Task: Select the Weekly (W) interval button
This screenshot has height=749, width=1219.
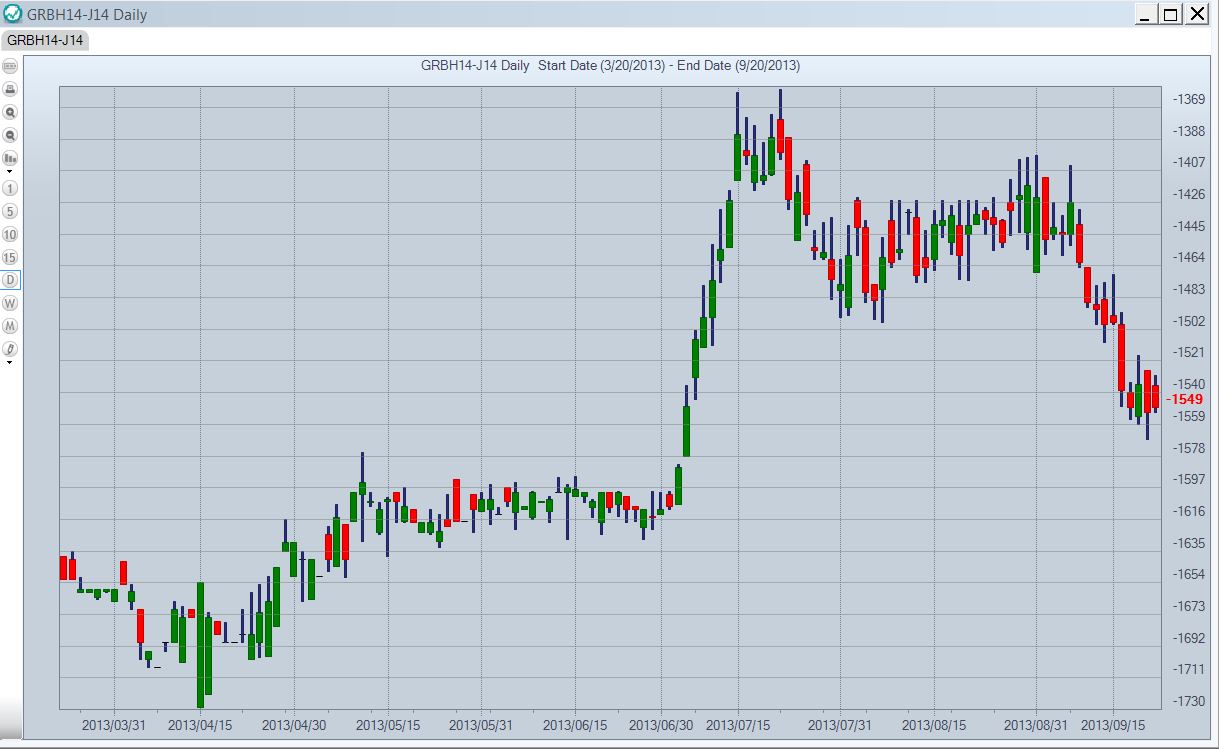Action: (11, 303)
